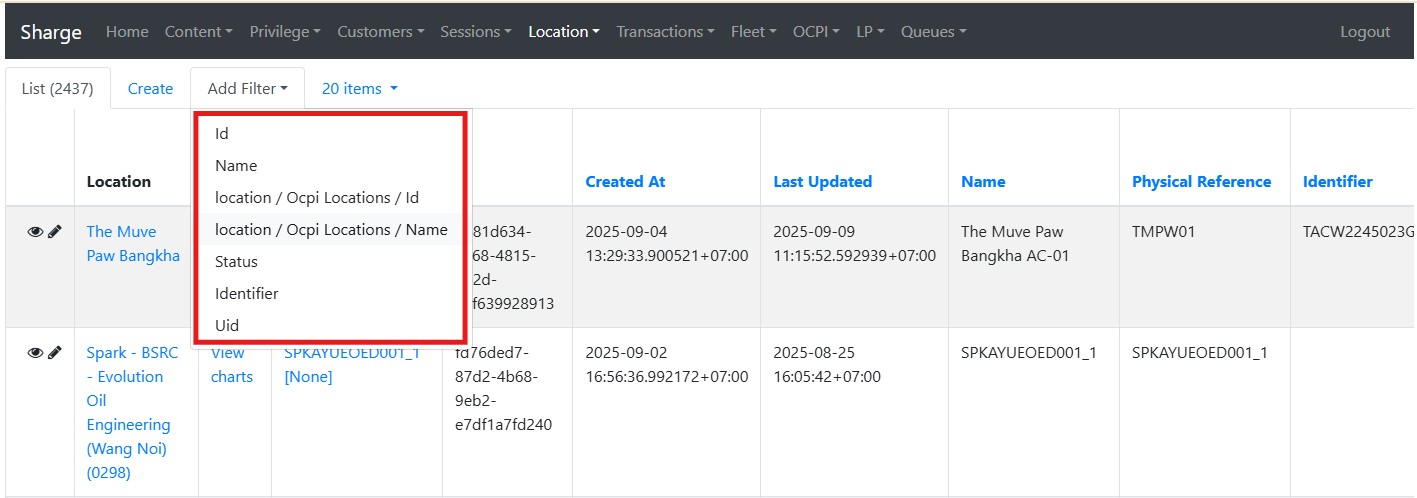The image size is (1417, 498).
Task: Pick location / Ocpi Locations / Name filter
Action: [331, 230]
